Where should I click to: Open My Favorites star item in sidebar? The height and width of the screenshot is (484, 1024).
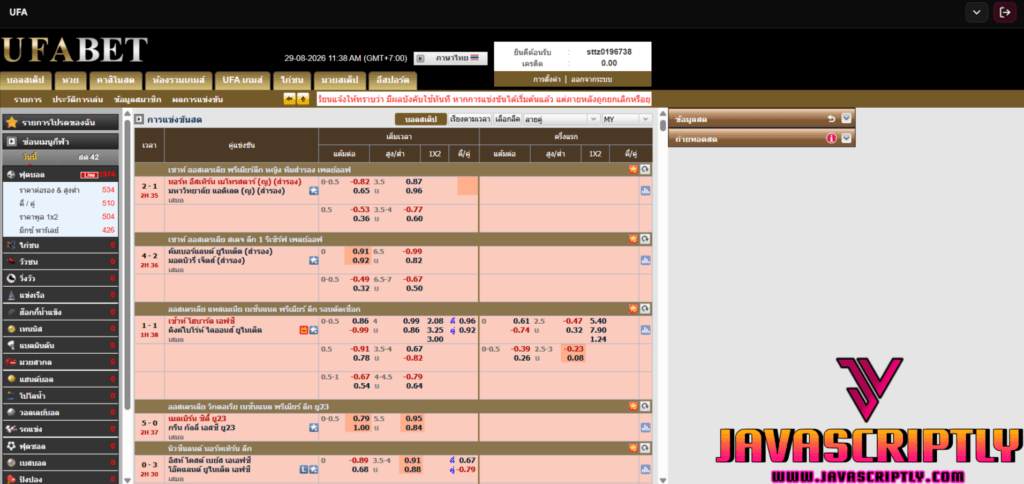[x=61, y=122]
